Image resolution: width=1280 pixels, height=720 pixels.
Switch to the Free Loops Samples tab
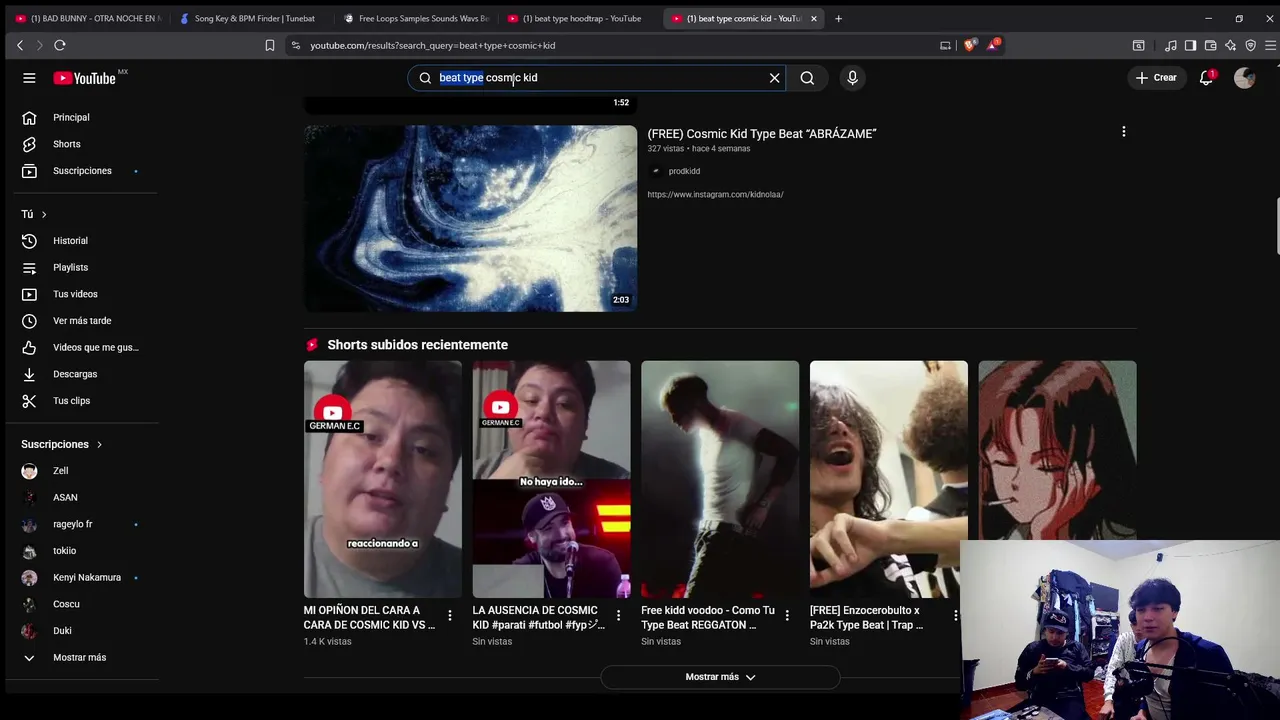click(x=415, y=18)
